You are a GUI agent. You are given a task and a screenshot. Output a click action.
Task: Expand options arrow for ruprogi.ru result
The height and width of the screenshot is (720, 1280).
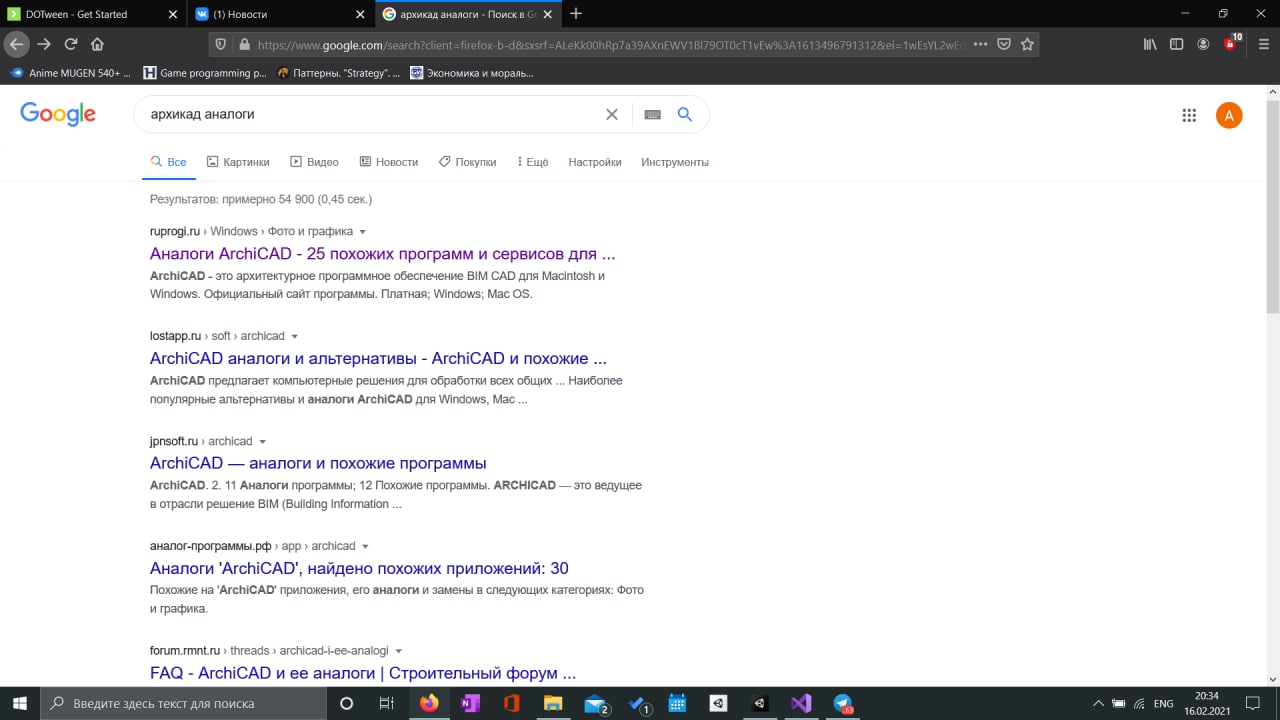pyautogui.click(x=363, y=232)
